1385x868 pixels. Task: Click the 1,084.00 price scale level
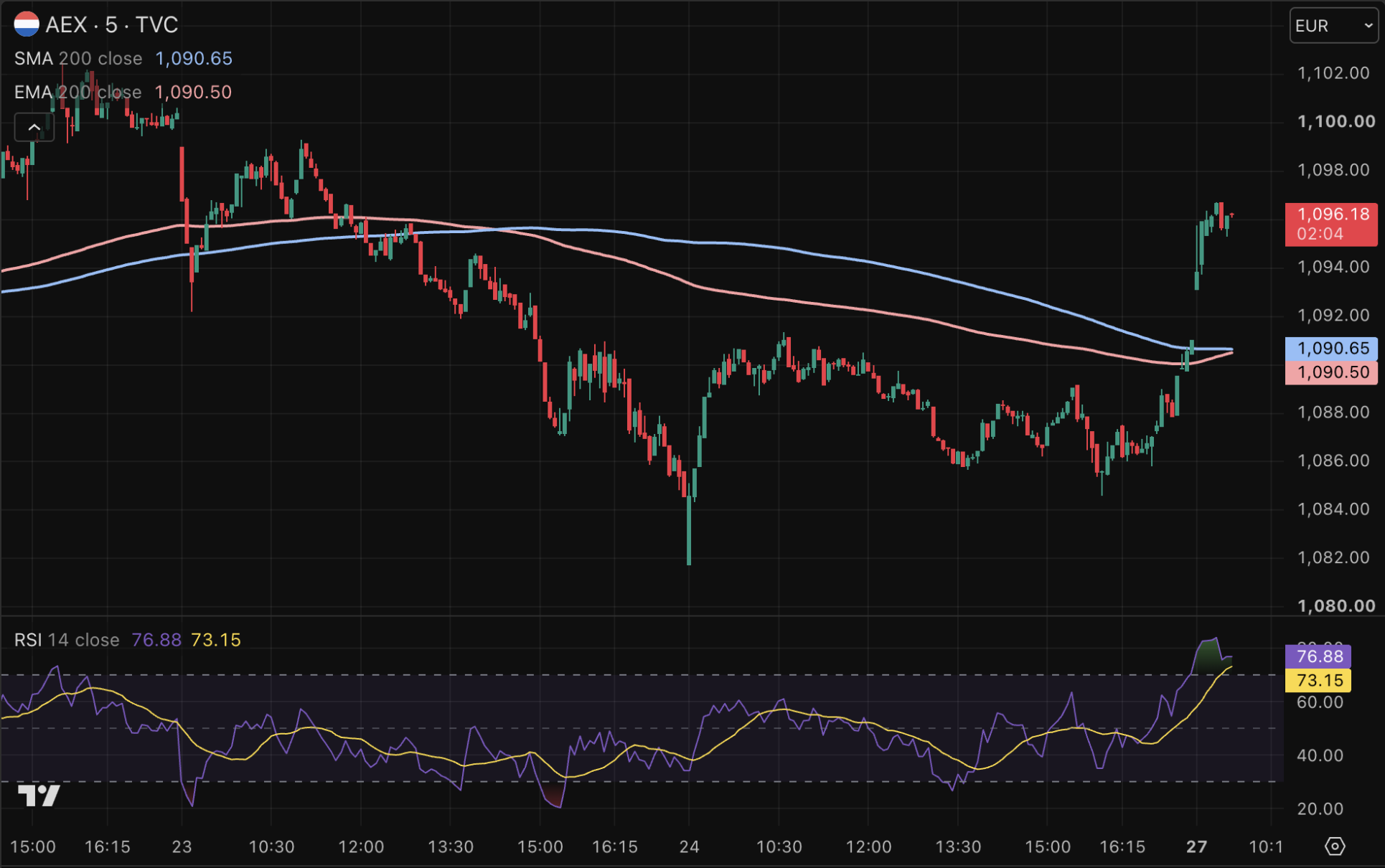1333,509
